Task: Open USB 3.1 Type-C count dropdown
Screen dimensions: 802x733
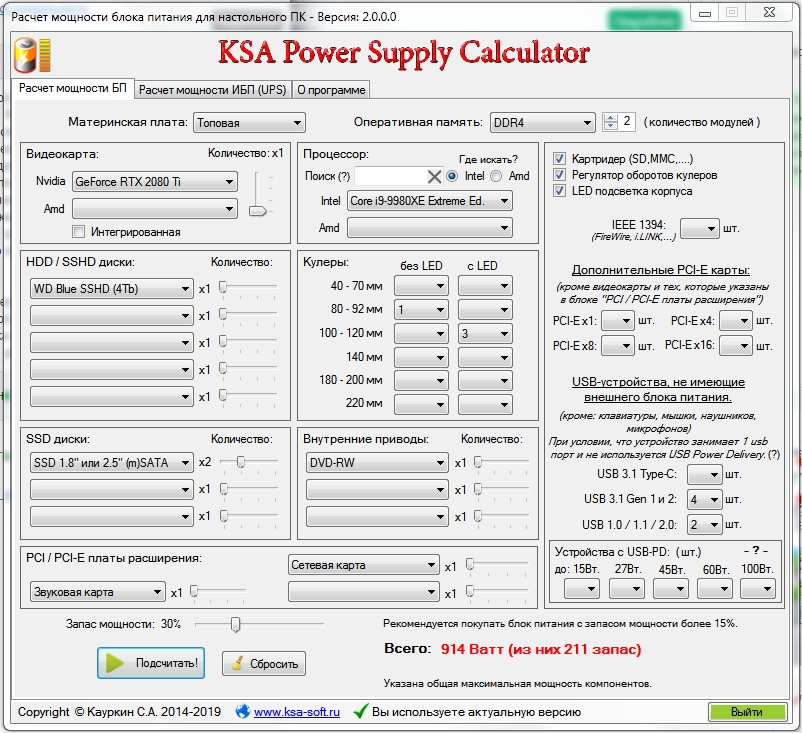Action: click(704, 475)
